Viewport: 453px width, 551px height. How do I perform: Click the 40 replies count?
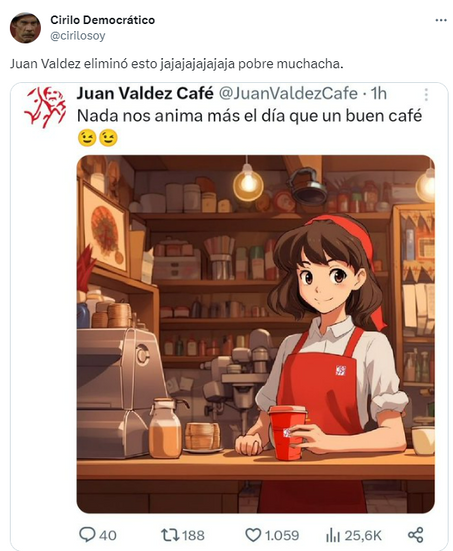(108, 535)
